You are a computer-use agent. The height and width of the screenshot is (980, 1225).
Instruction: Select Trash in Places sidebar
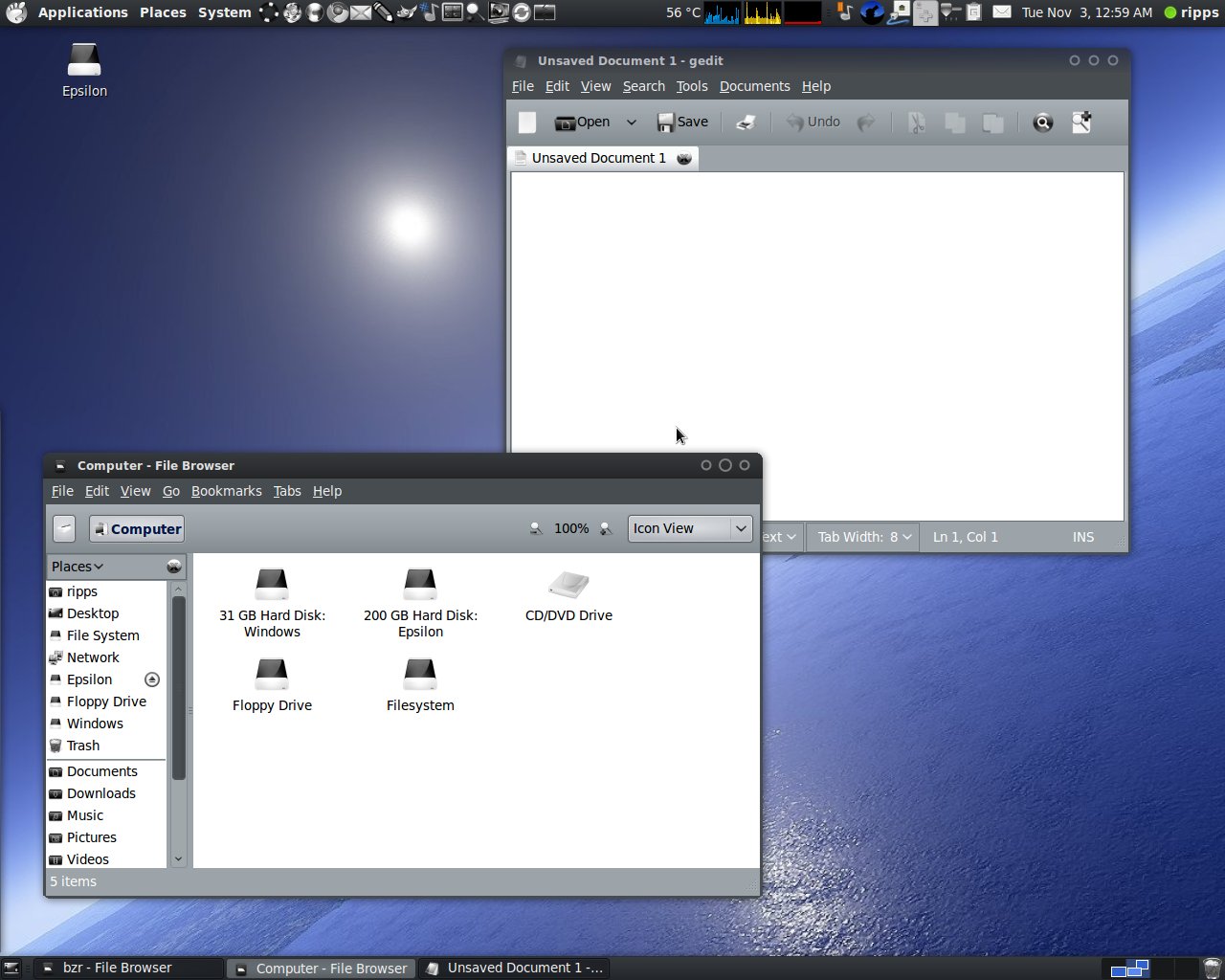pyautogui.click(x=106, y=746)
